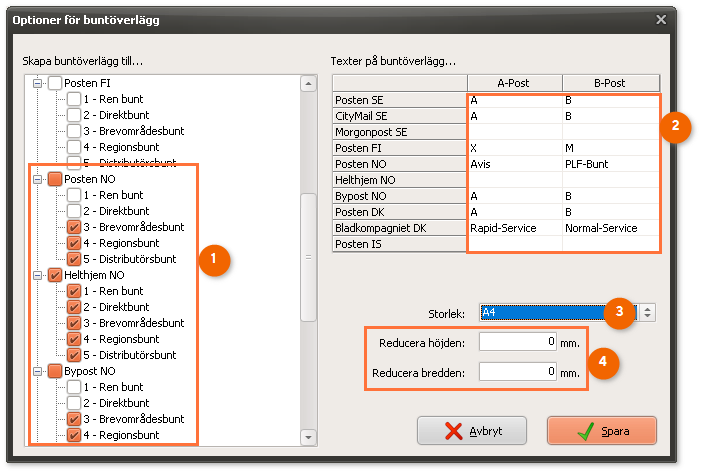Viewport: 702px width, 473px height.
Task: Click the Reducera bredden input field
Action: coord(518,371)
